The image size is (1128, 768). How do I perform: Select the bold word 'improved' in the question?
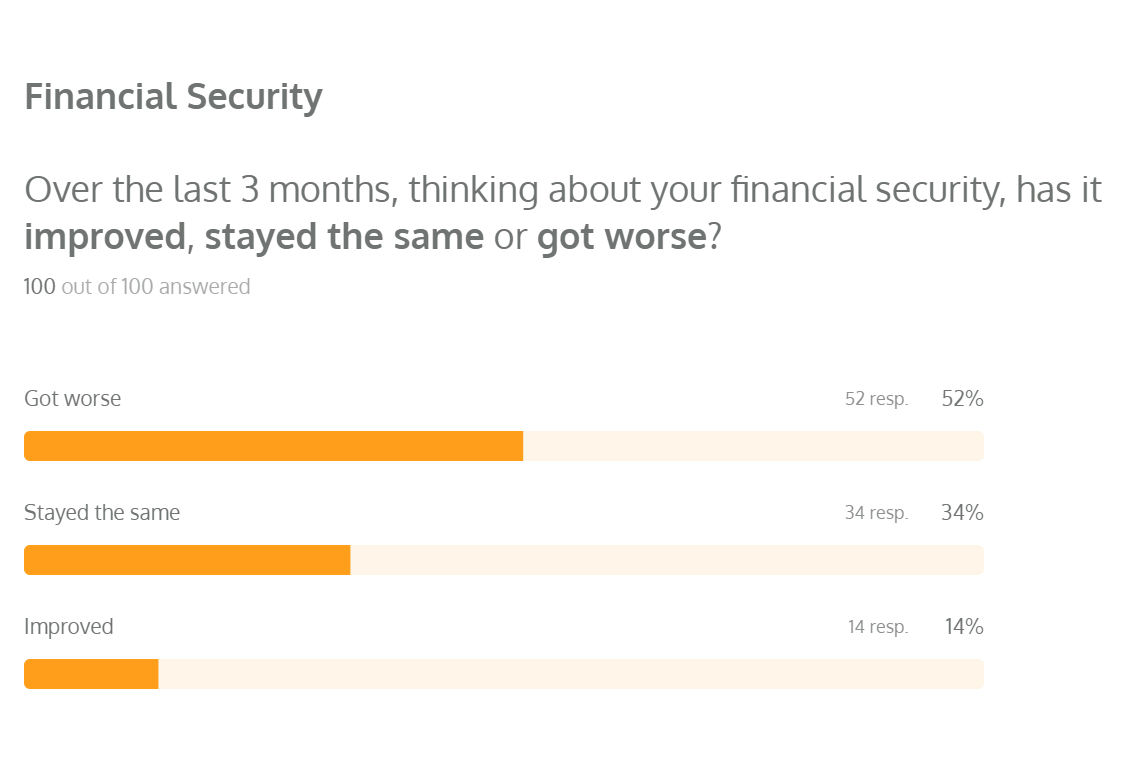[x=105, y=239]
